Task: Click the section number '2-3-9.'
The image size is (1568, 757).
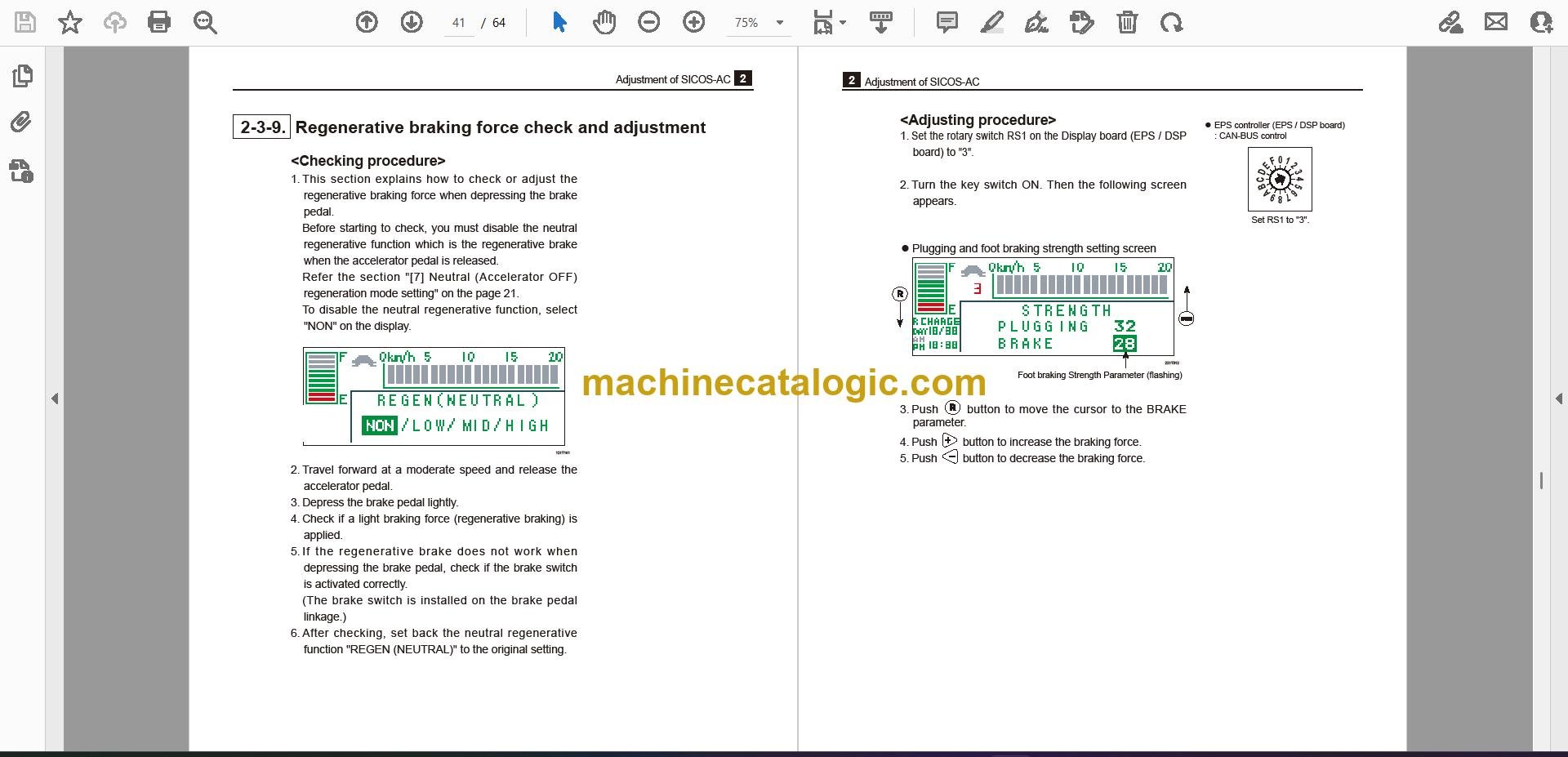Action: click(262, 127)
